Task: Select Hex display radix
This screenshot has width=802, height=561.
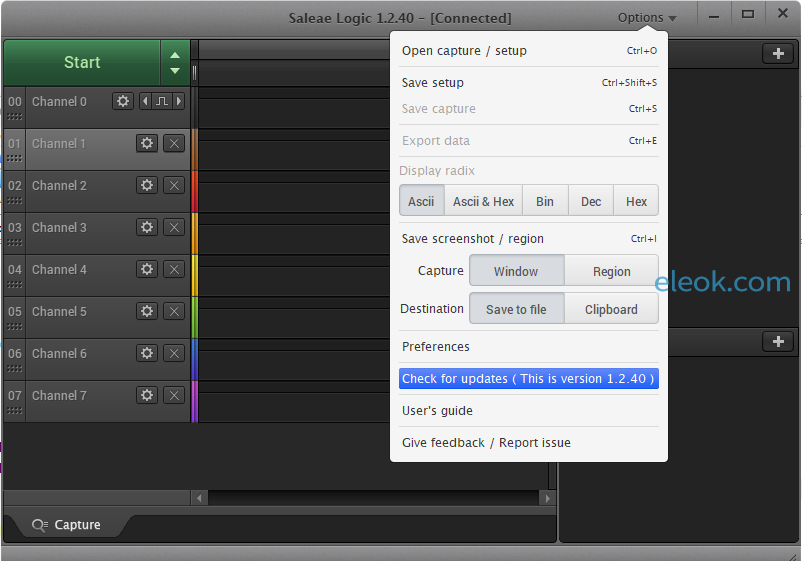Action: (636, 201)
